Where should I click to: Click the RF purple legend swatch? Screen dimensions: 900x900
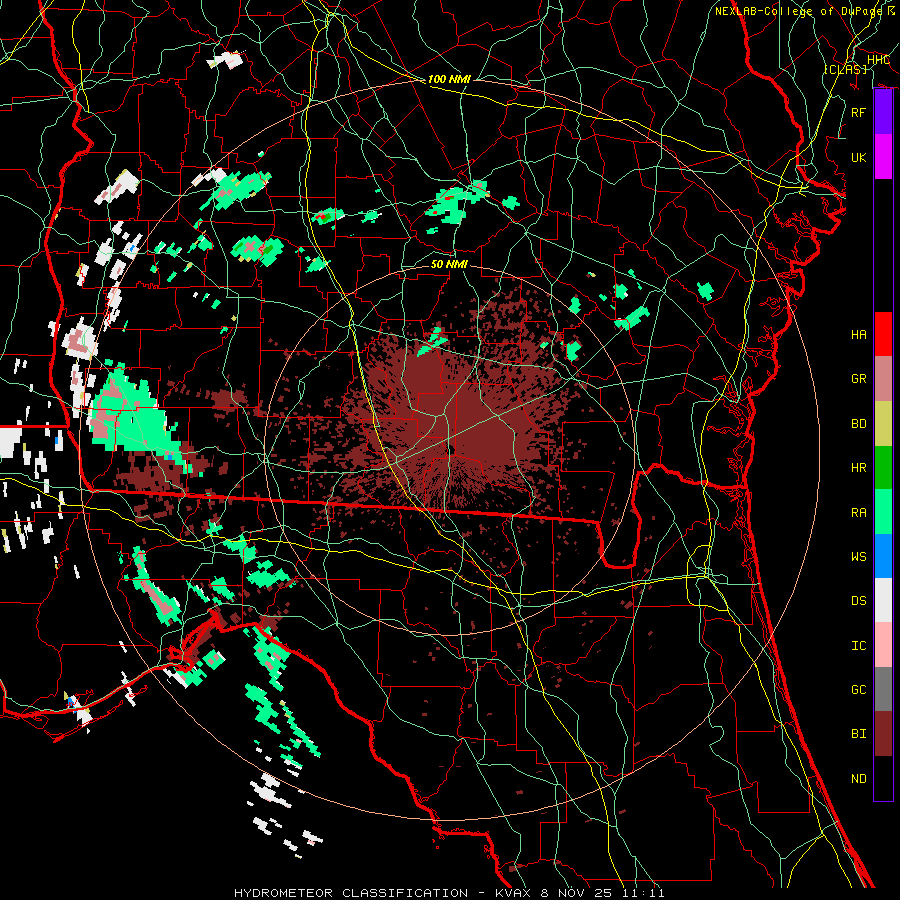coord(883,112)
